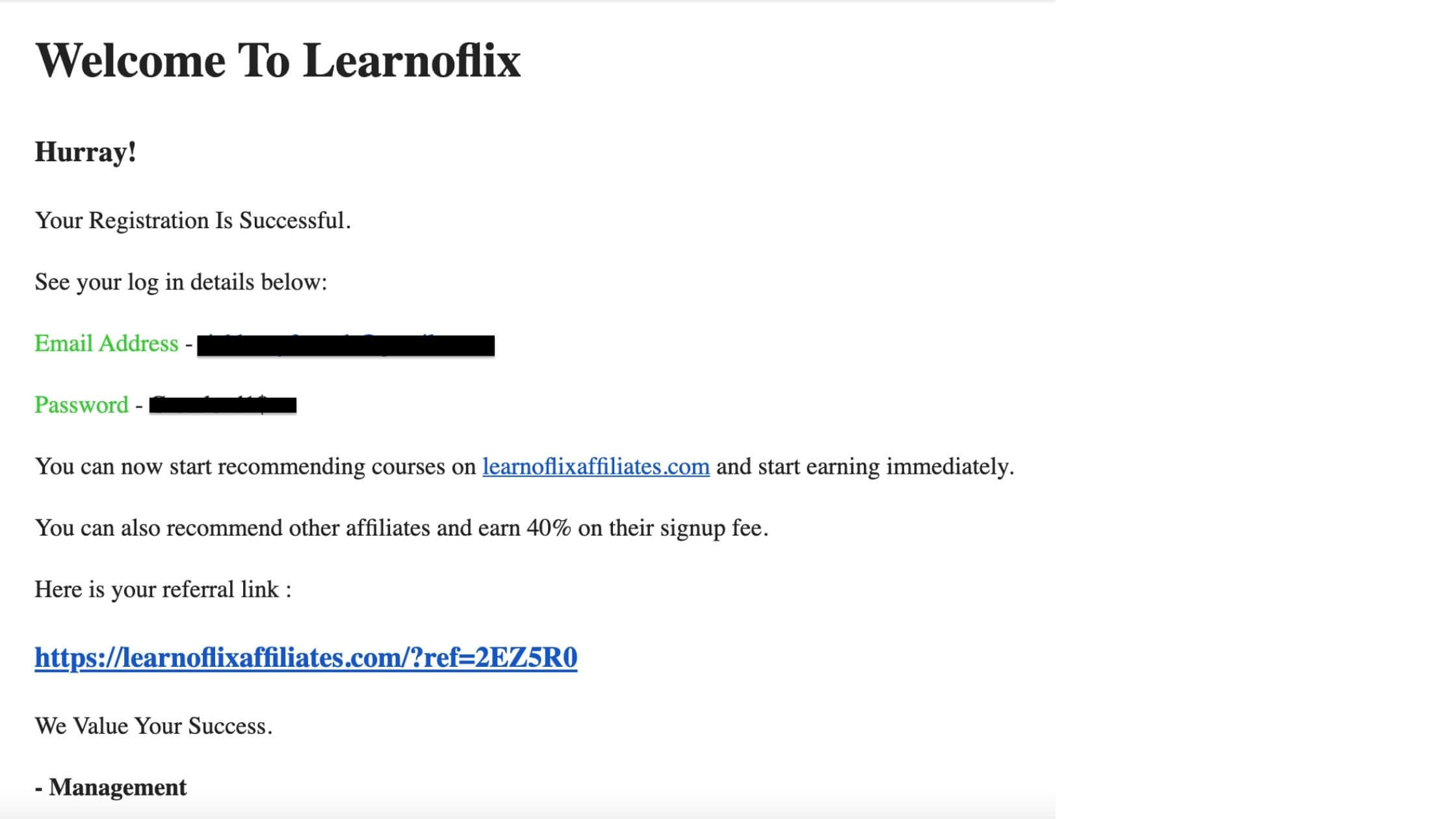
Task: Select the redacted Password text
Action: pos(223,405)
